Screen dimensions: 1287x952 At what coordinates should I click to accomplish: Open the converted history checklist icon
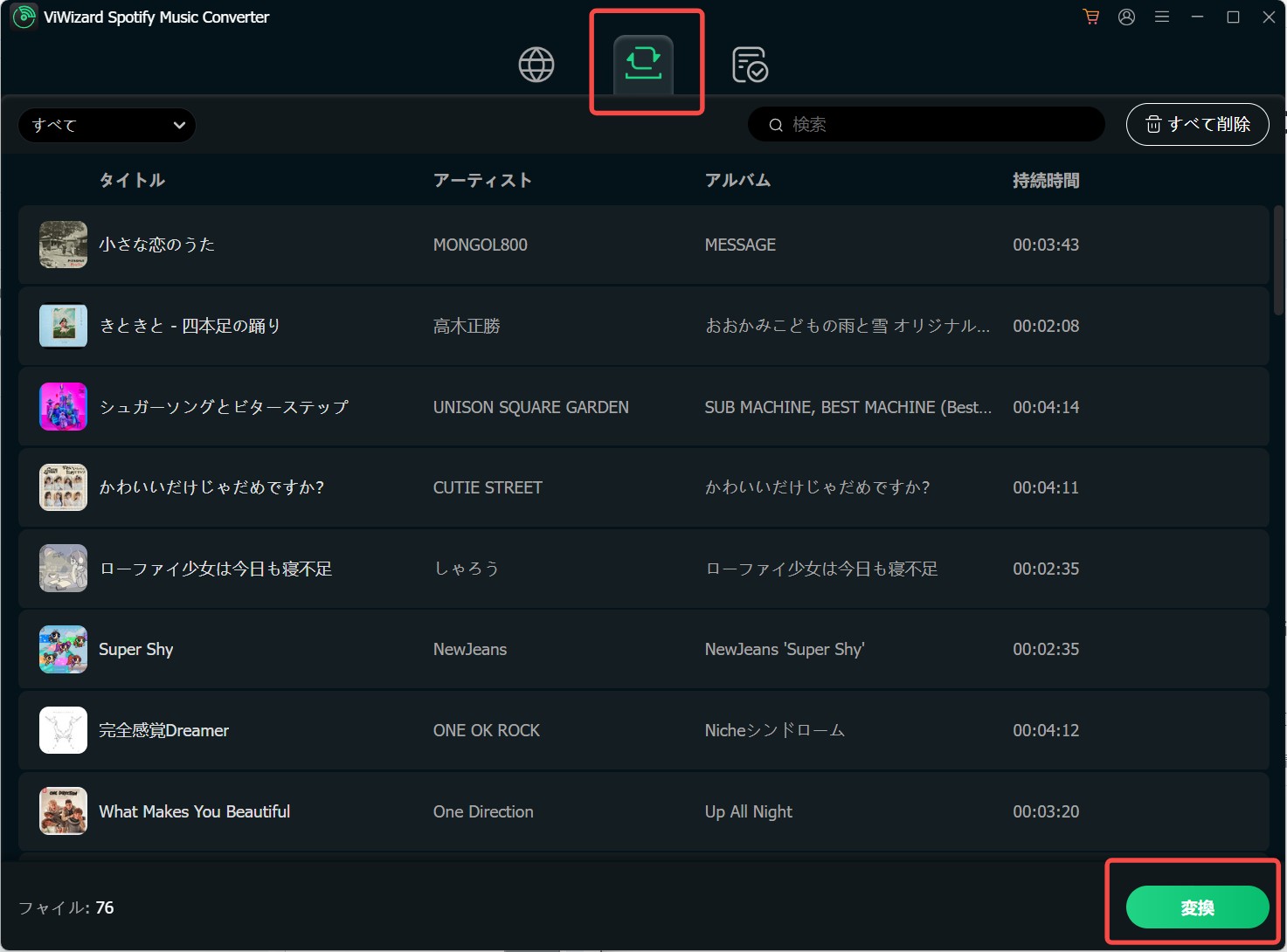[750, 65]
